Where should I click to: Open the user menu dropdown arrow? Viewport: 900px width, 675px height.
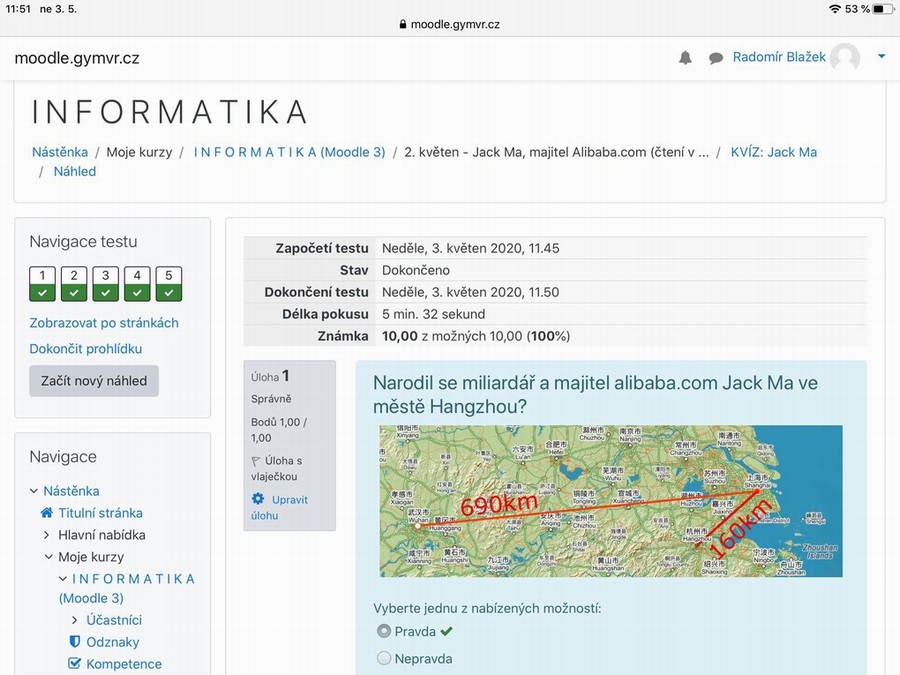[x=882, y=56]
